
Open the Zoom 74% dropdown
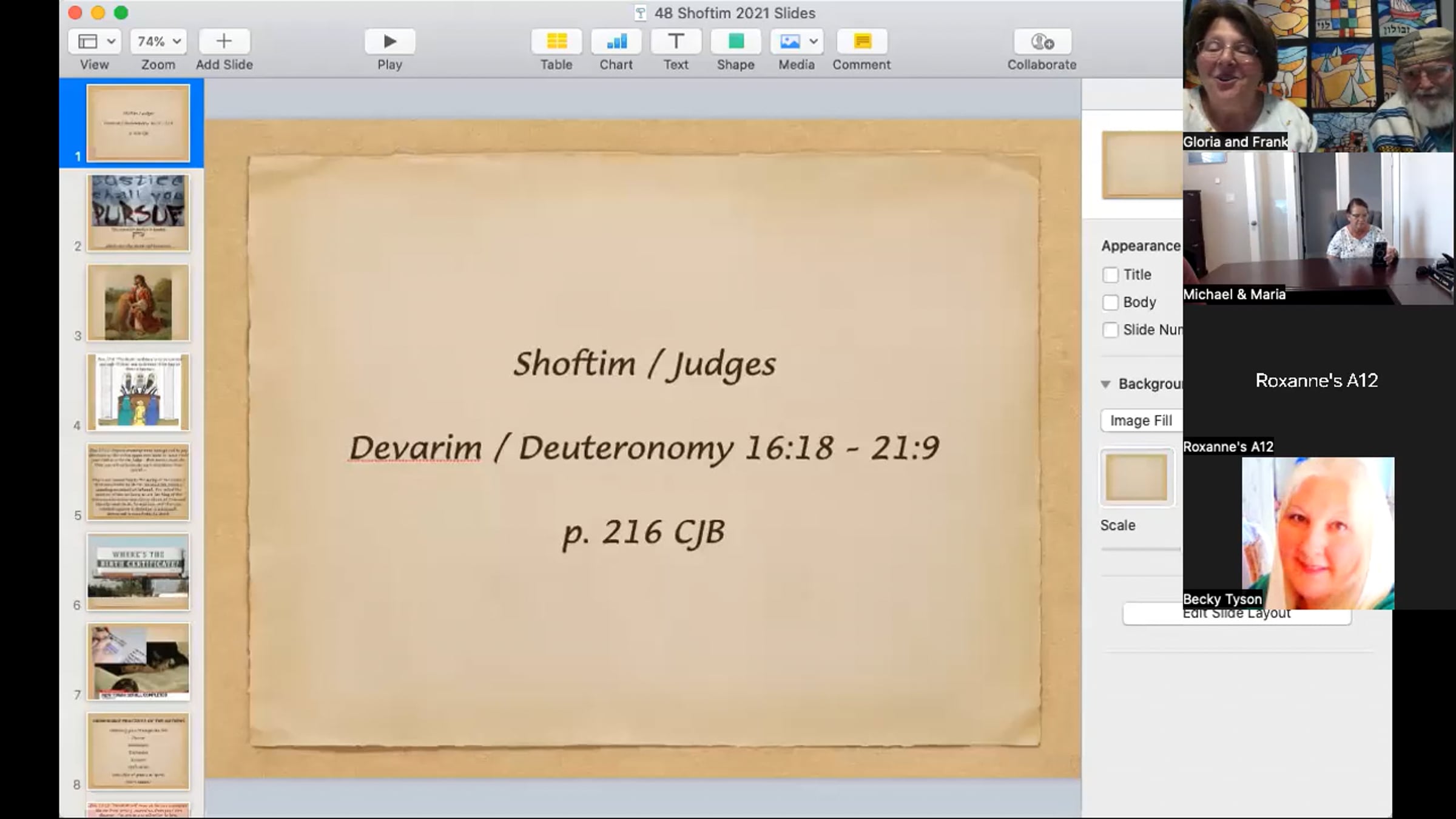point(158,41)
